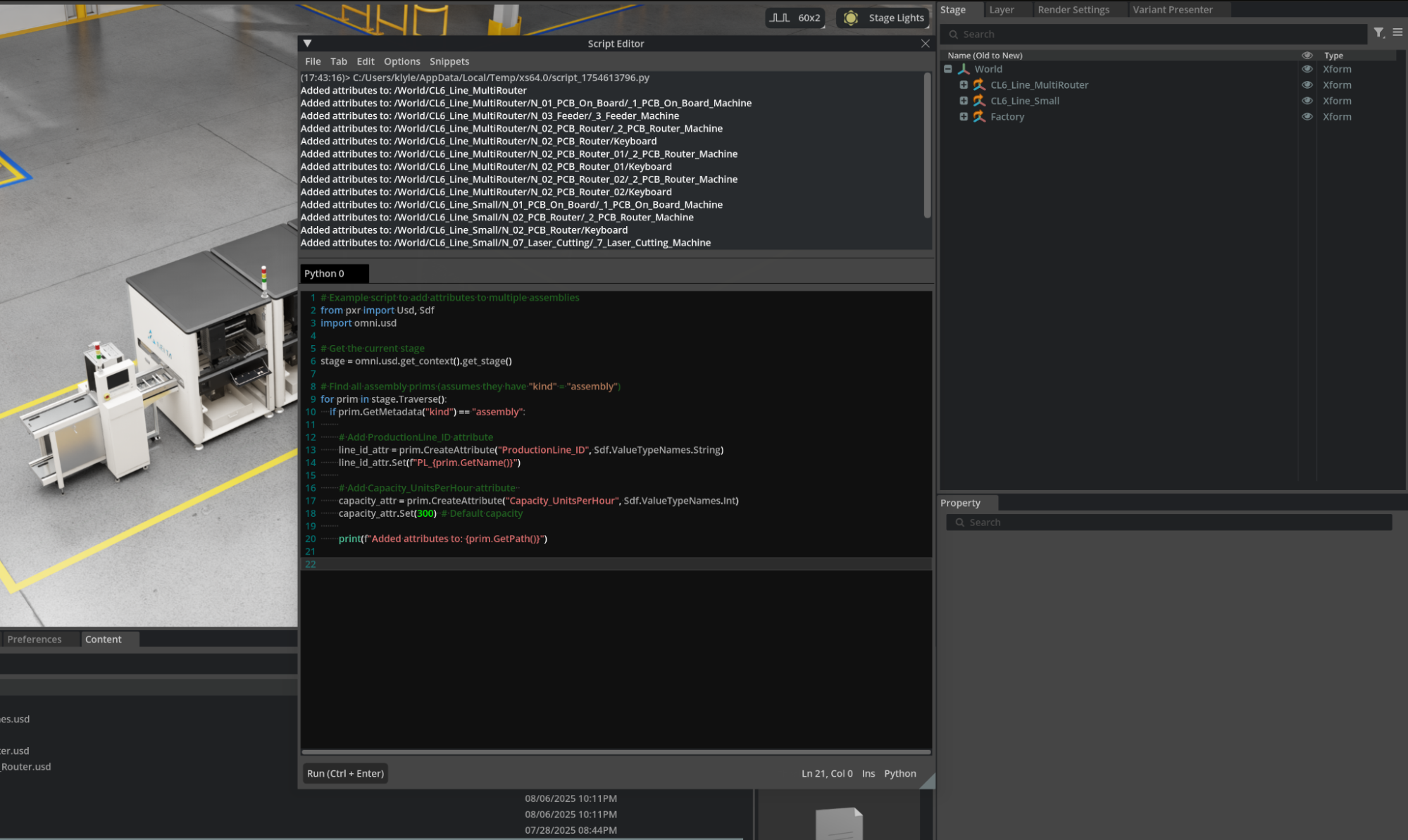
Task: Click the Stage Lights sun icon
Action: pyautogui.click(x=851, y=18)
